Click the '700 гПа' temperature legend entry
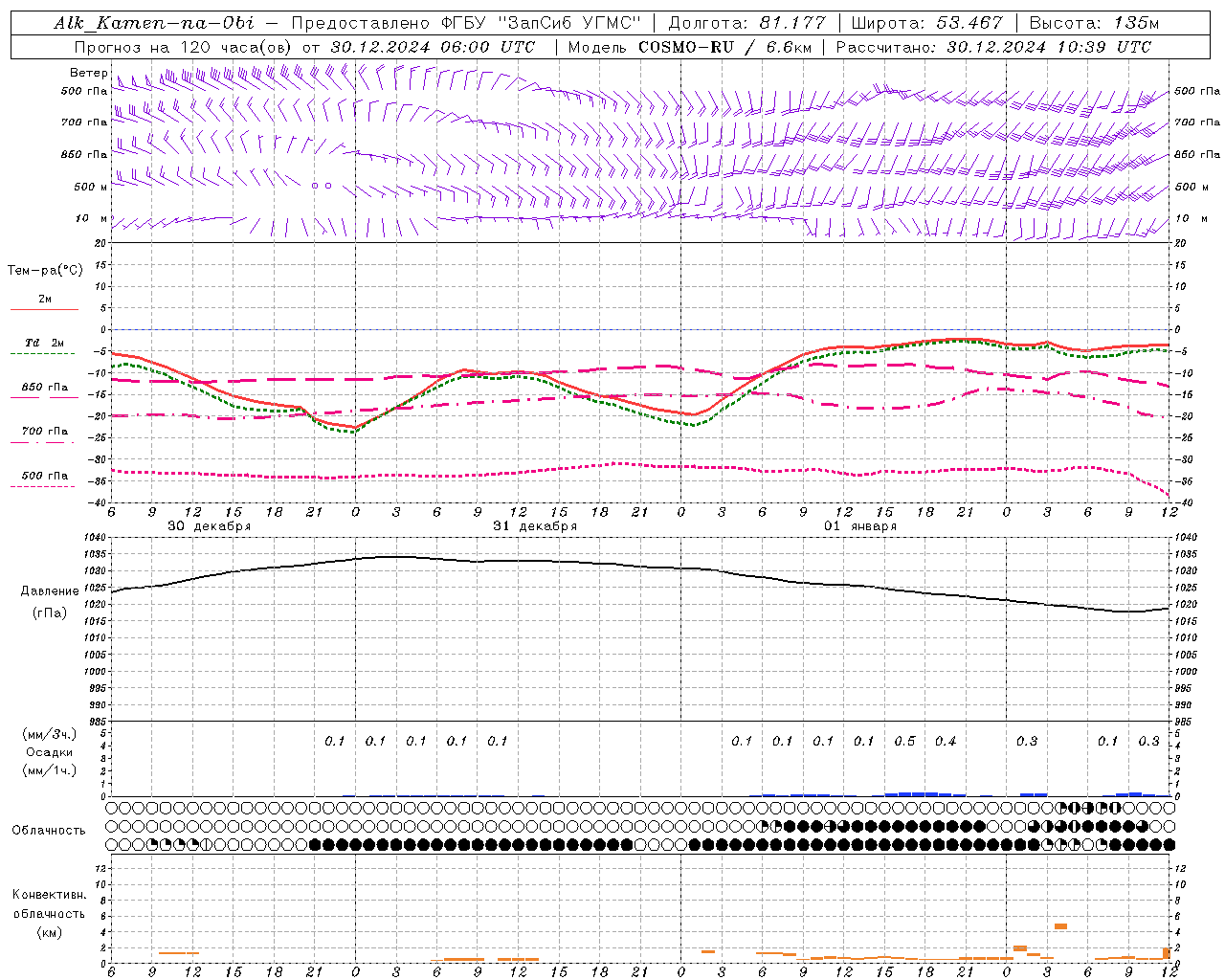The image size is (1225, 980). coord(45,432)
